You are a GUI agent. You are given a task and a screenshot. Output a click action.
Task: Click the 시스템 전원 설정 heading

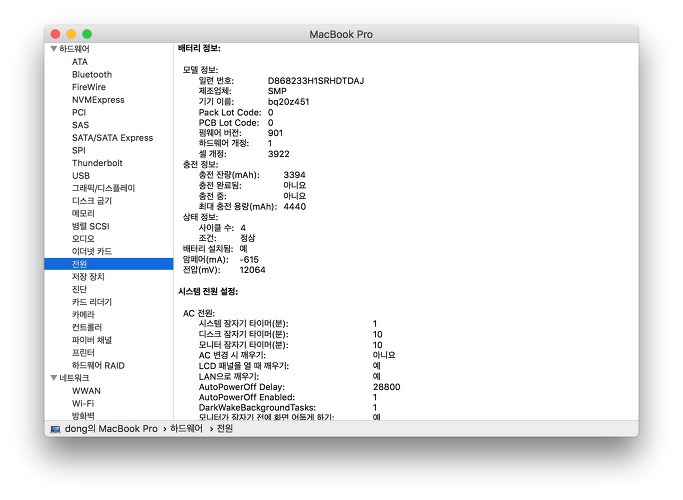208,291
